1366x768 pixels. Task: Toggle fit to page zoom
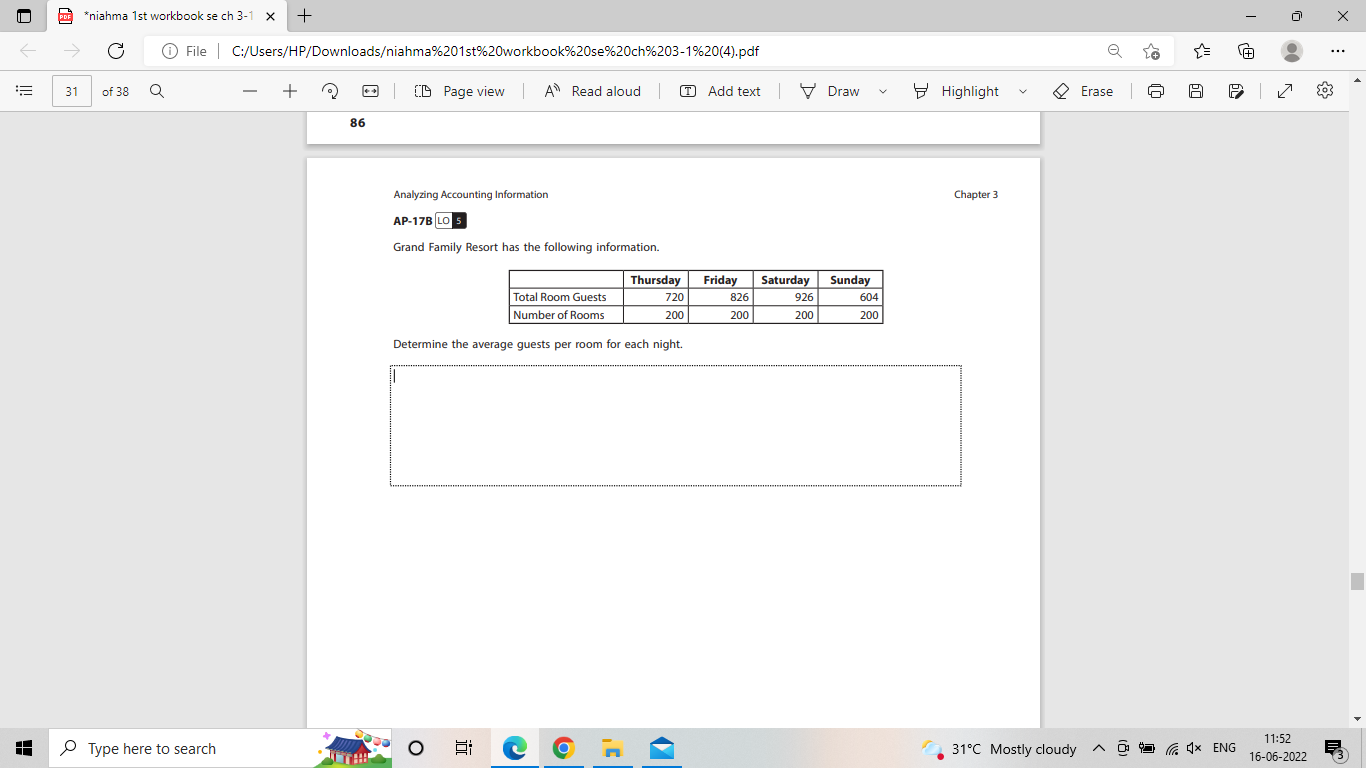click(370, 91)
